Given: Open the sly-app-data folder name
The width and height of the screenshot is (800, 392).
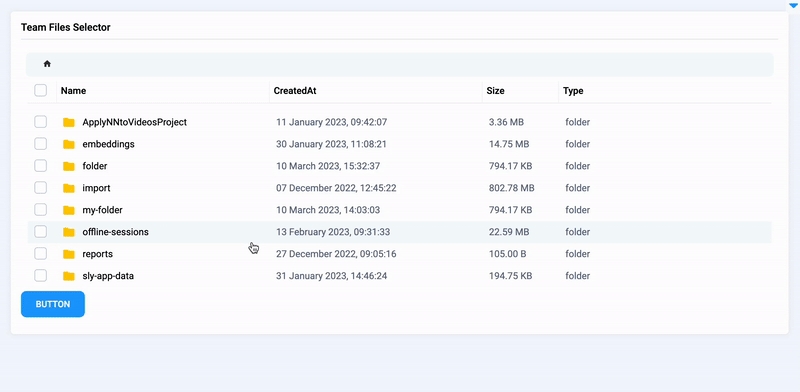Looking at the screenshot, I should pos(108,276).
